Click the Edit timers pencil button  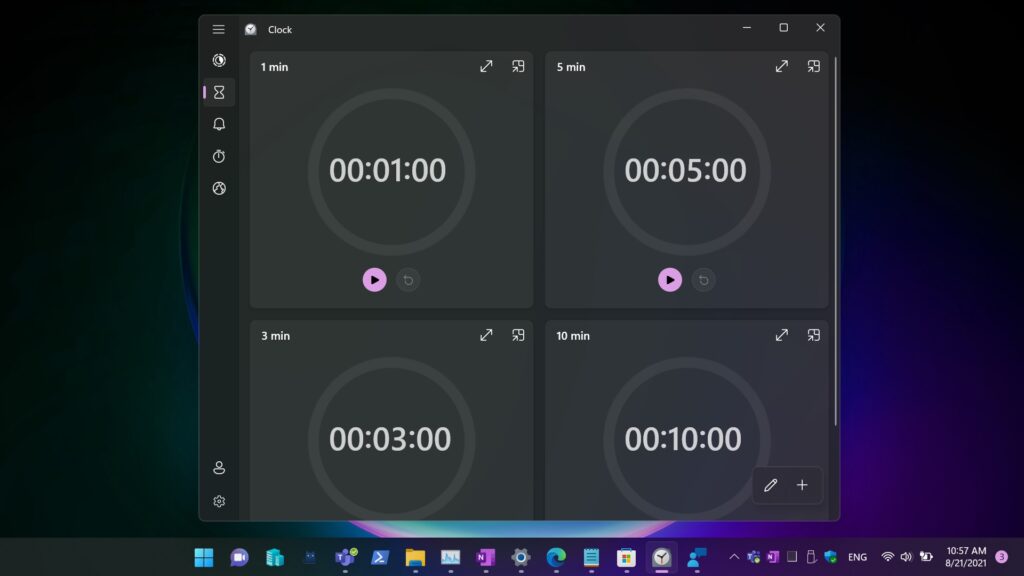coord(770,485)
